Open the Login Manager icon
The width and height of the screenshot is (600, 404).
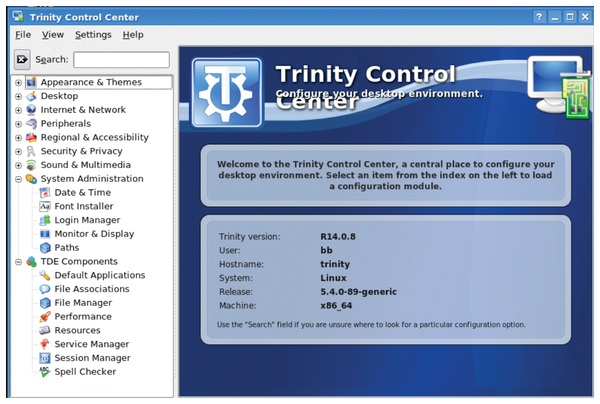pos(45,220)
